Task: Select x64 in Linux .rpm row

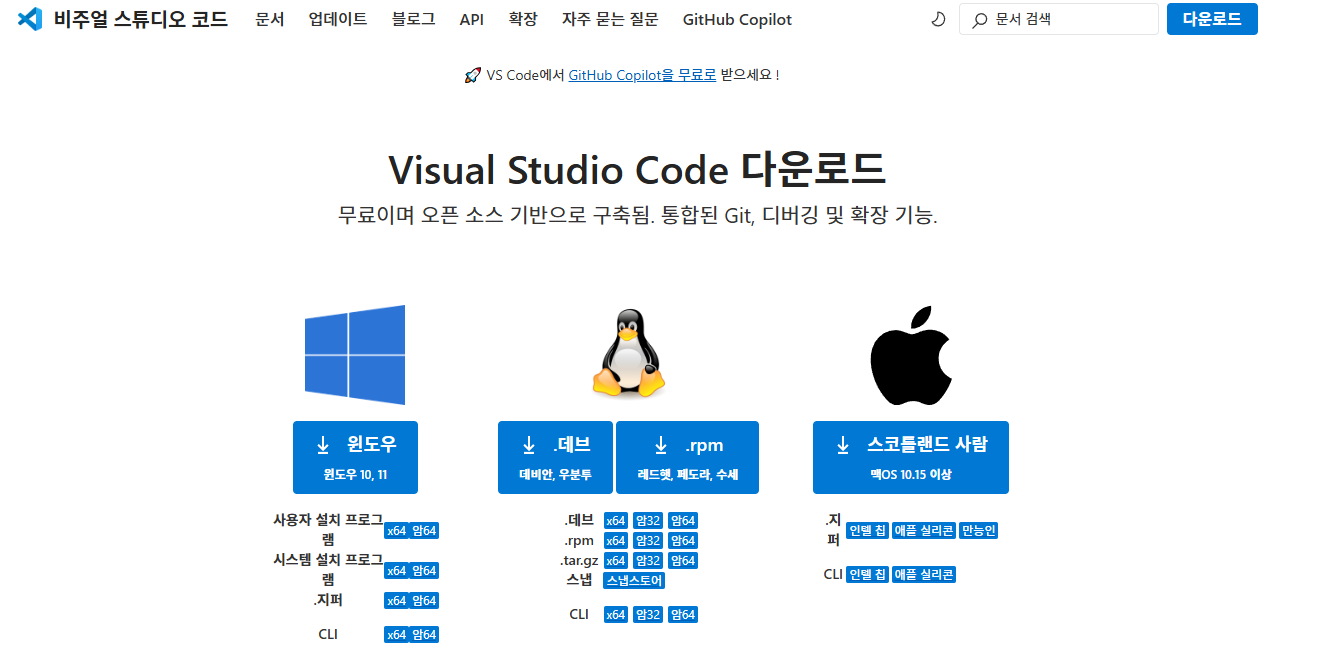Action: point(616,540)
